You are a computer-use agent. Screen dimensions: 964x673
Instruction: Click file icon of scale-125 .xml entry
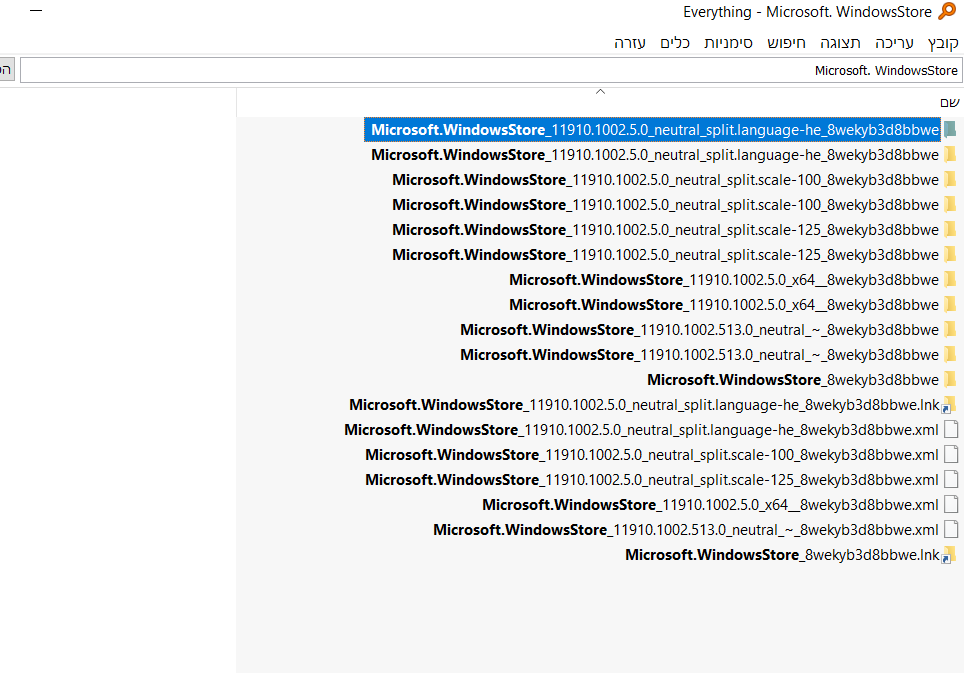click(951, 479)
